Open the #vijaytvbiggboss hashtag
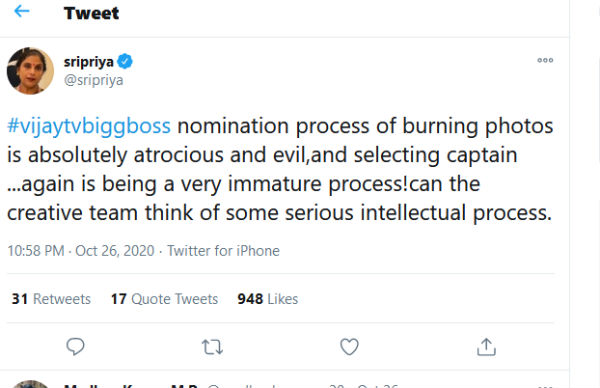This screenshot has height=388, width=600. [89, 126]
